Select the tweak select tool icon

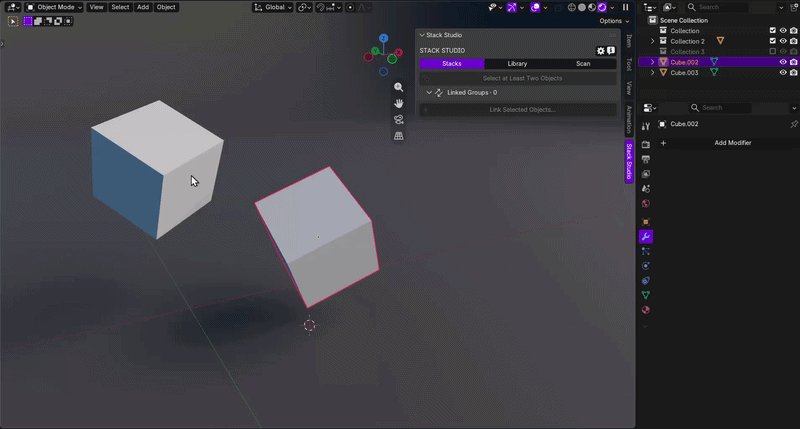[x=13, y=21]
